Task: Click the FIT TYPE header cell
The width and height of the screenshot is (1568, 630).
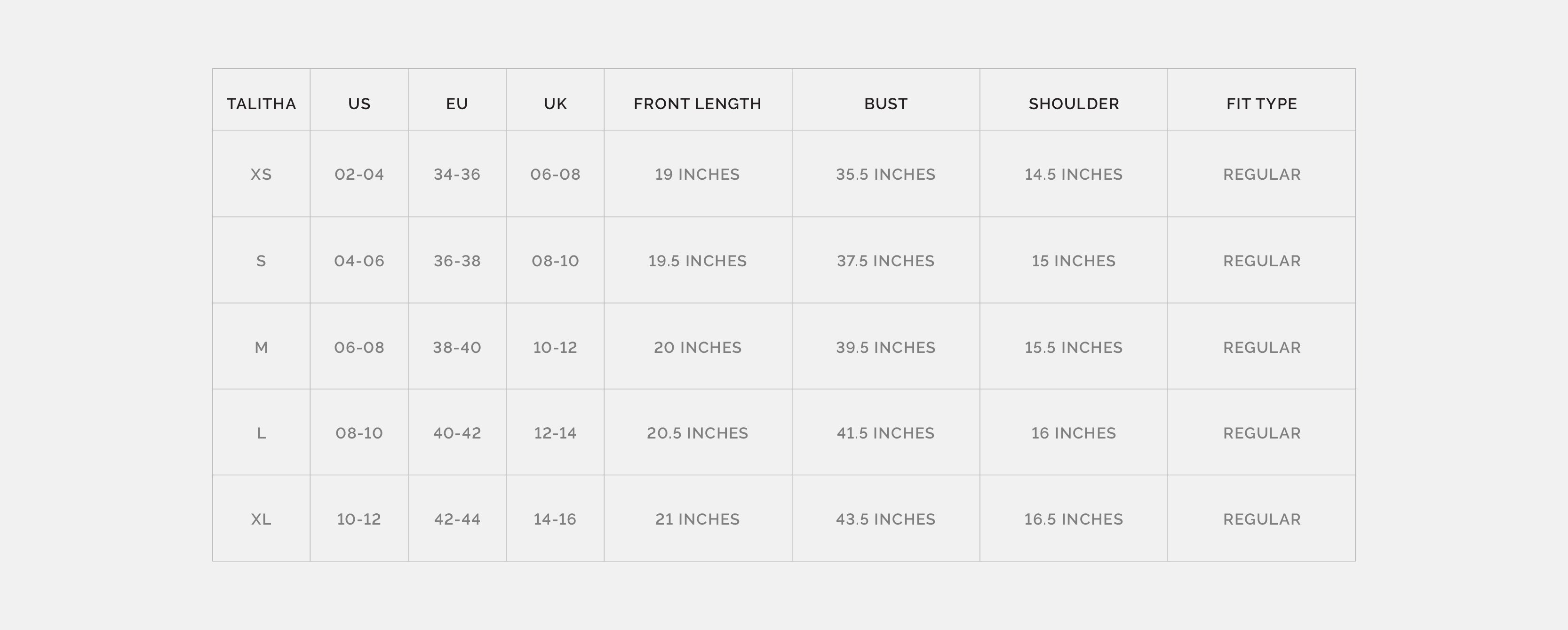Action: point(1261,104)
